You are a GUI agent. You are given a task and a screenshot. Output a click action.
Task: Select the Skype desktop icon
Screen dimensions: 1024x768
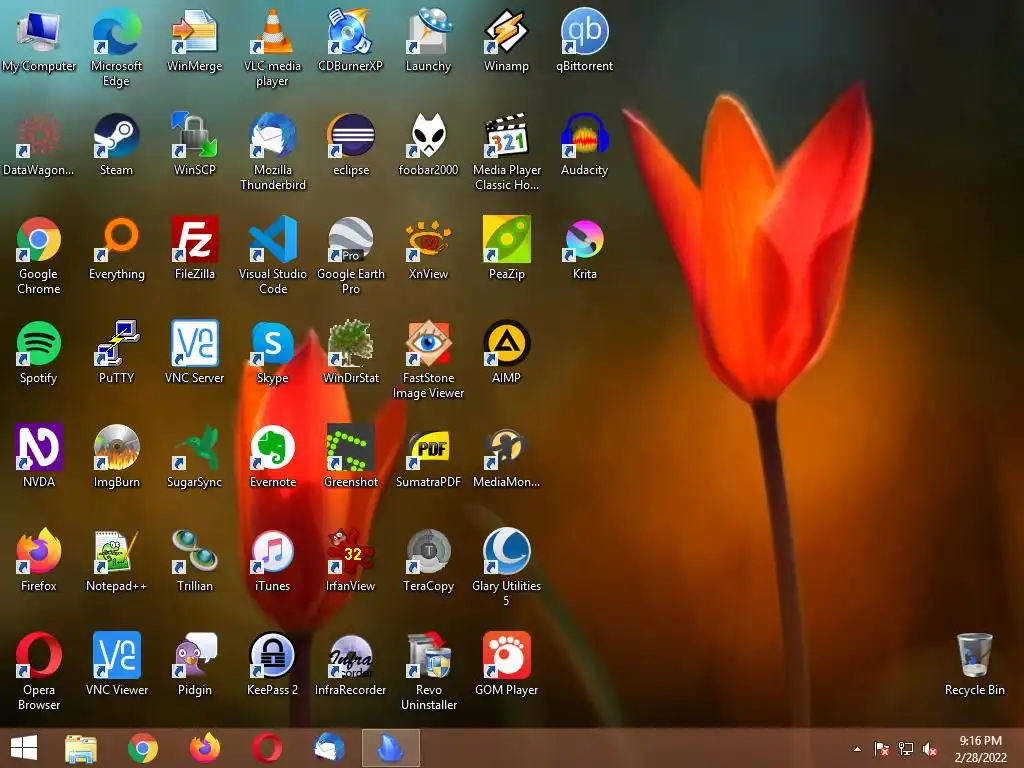click(272, 343)
